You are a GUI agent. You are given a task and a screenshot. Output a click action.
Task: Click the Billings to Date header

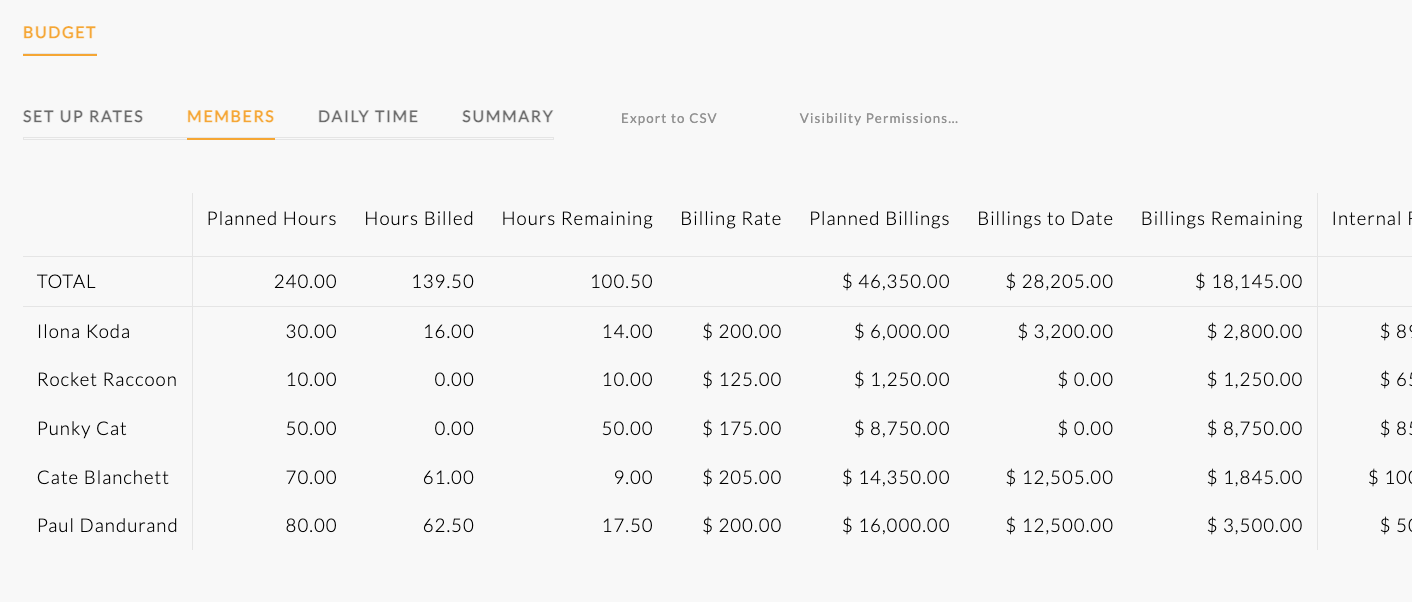(x=1044, y=218)
